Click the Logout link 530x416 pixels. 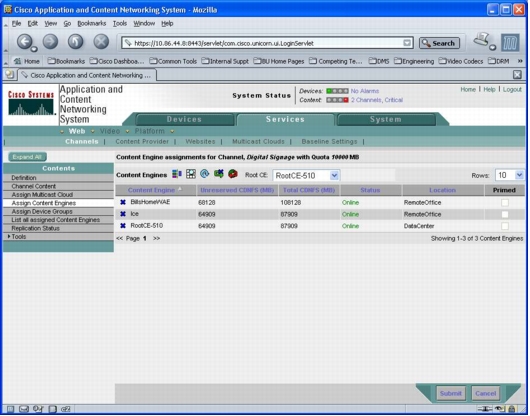click(x=512, y=90)
